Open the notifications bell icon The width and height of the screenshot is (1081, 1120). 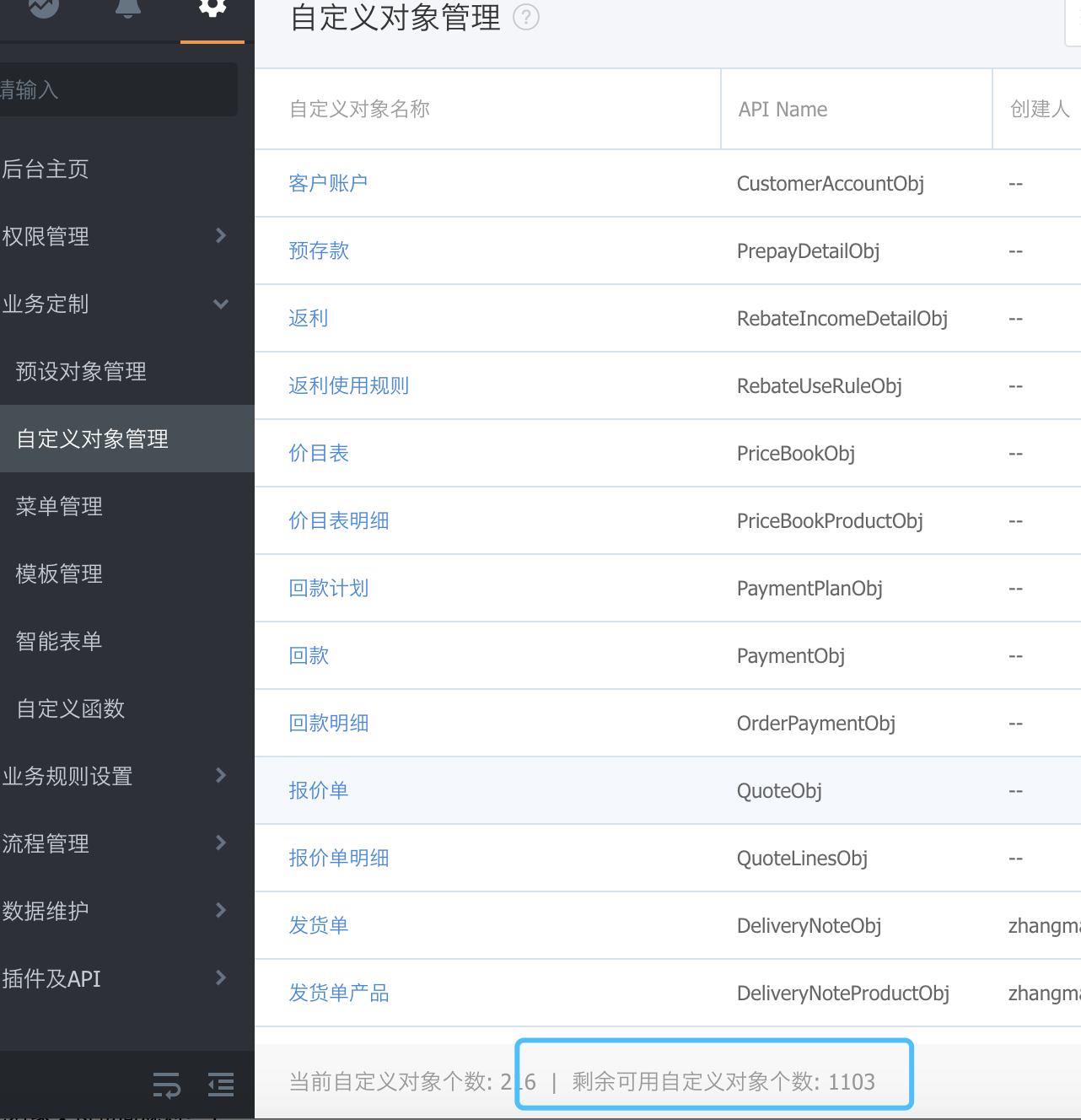tap(127, 8)
